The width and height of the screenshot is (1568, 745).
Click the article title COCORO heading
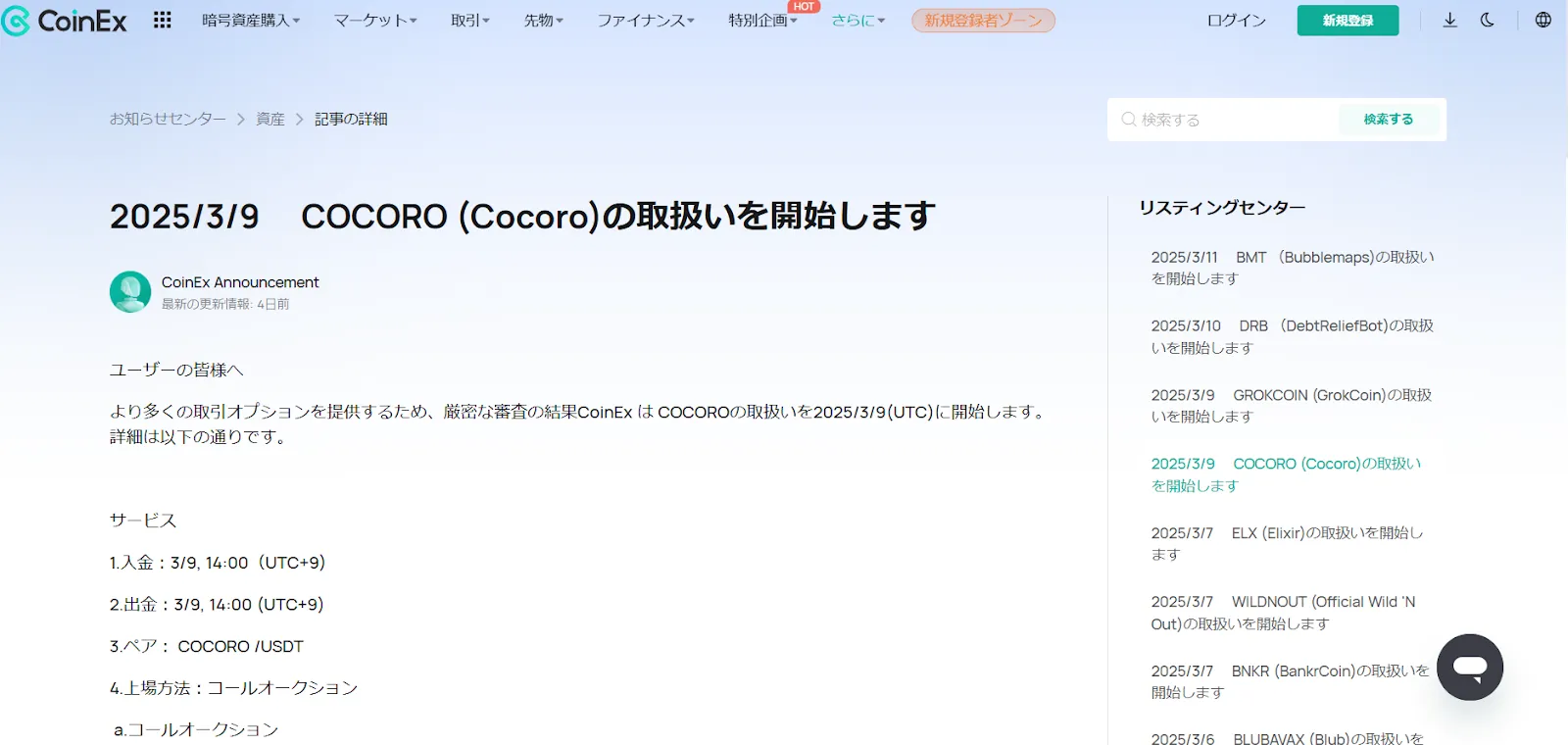coord(522,216)
